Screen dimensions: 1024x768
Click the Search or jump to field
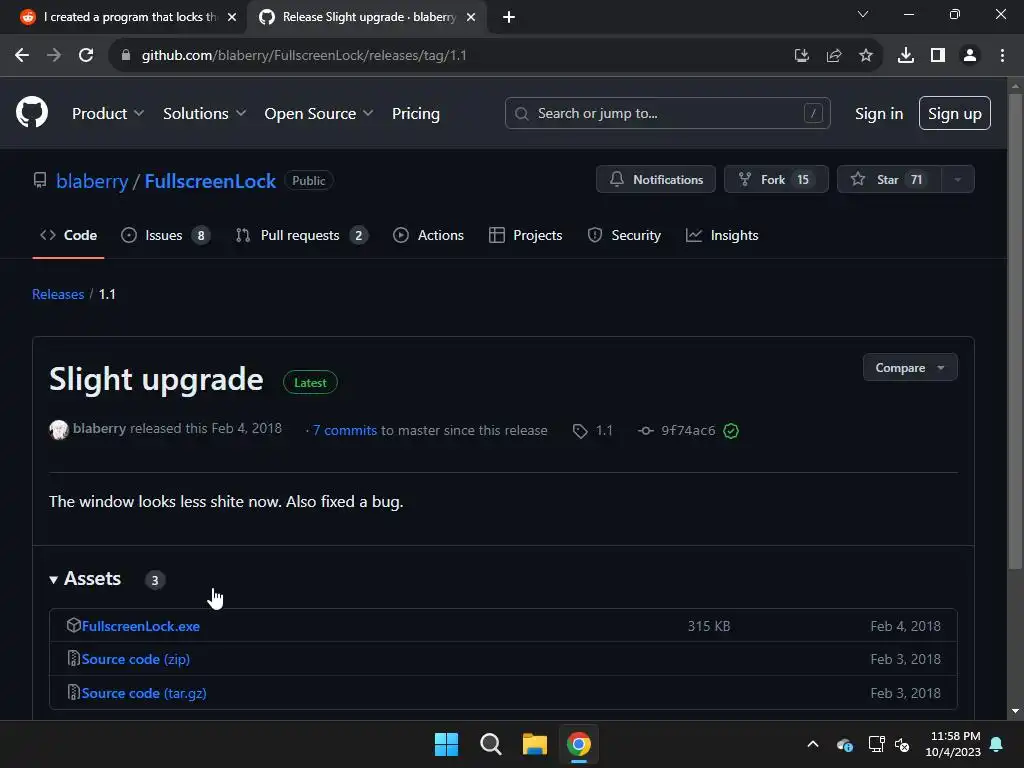[667, 113]
